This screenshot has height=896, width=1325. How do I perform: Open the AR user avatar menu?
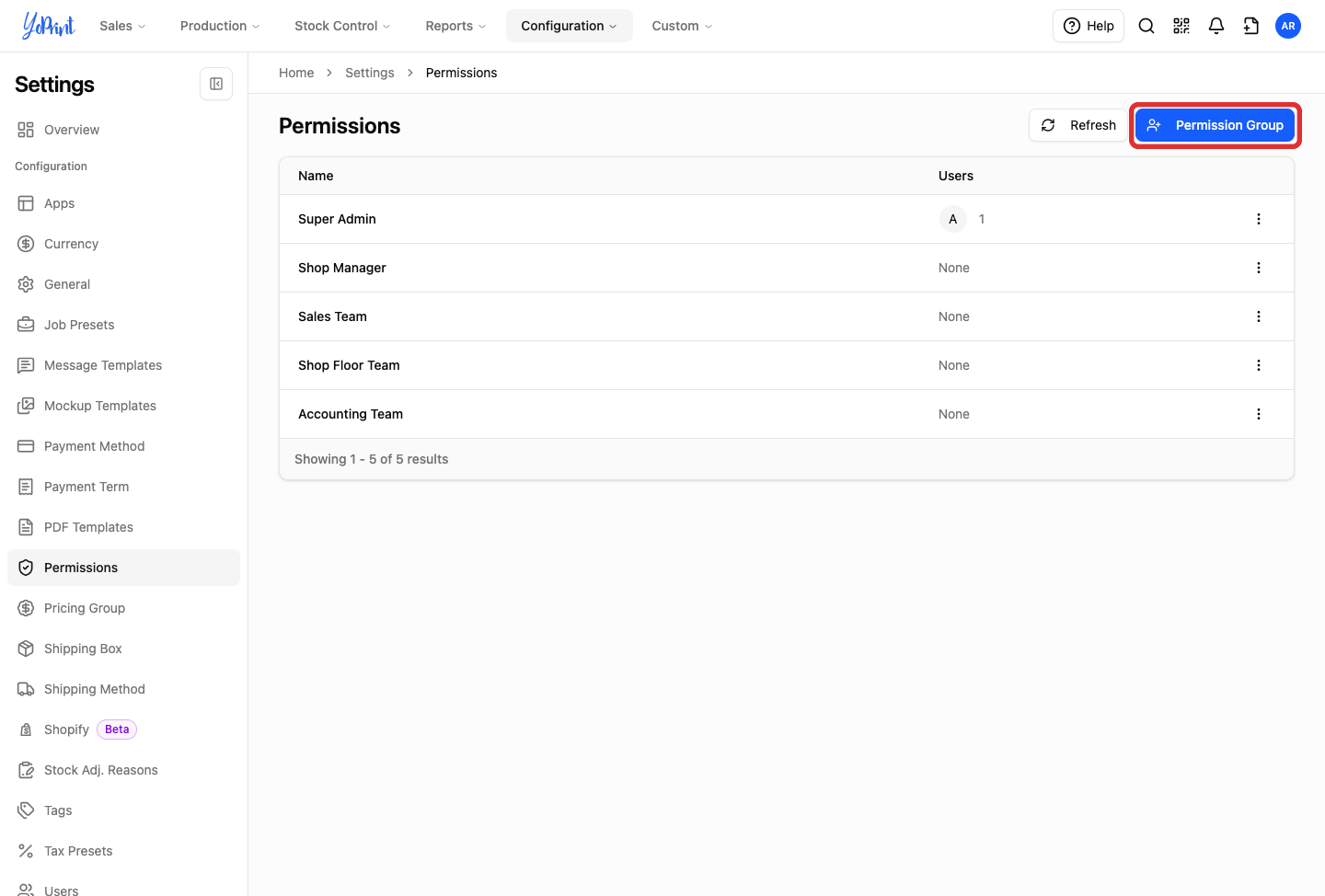coord(1288,26)
